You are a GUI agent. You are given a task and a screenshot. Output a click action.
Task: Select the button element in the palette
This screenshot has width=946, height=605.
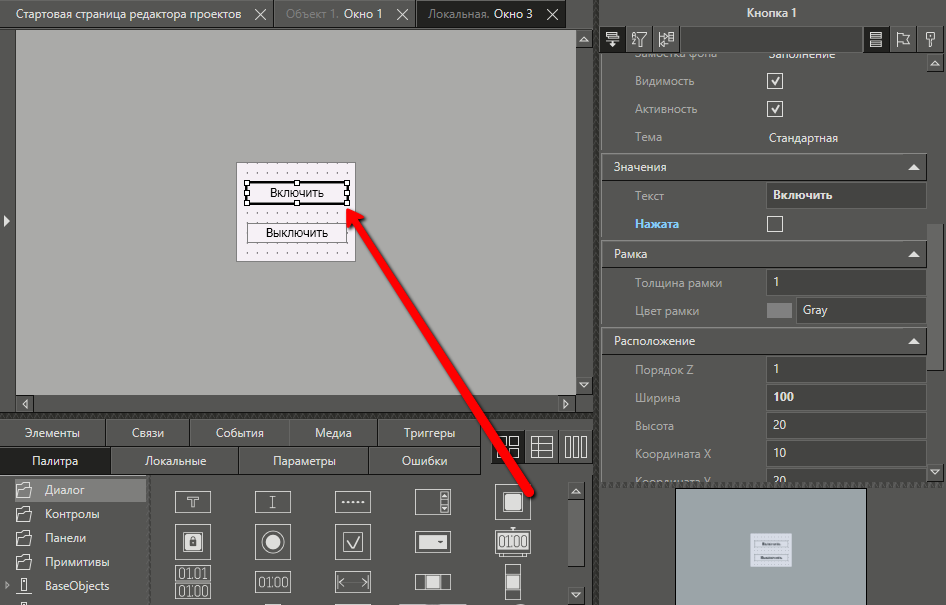point(512,502)
